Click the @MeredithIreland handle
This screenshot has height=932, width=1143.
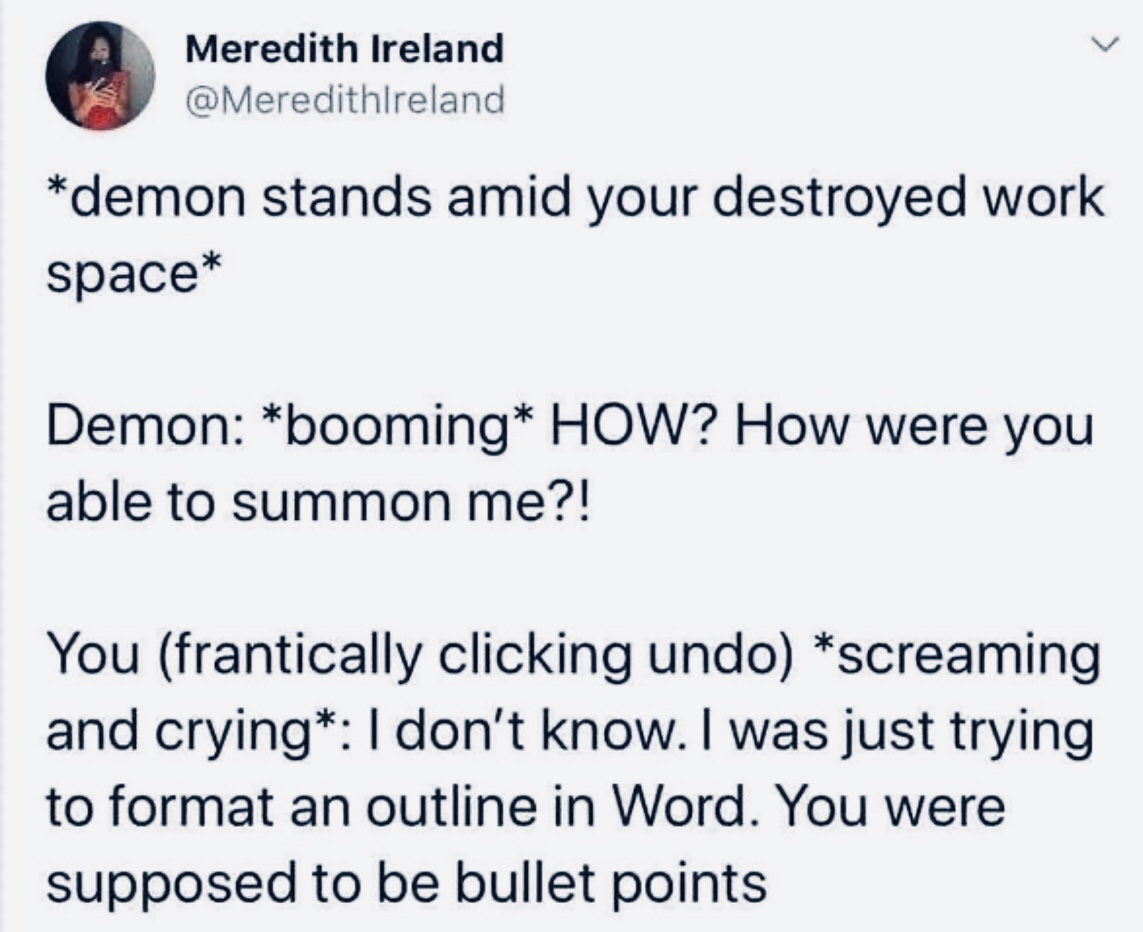pos(346,100)
